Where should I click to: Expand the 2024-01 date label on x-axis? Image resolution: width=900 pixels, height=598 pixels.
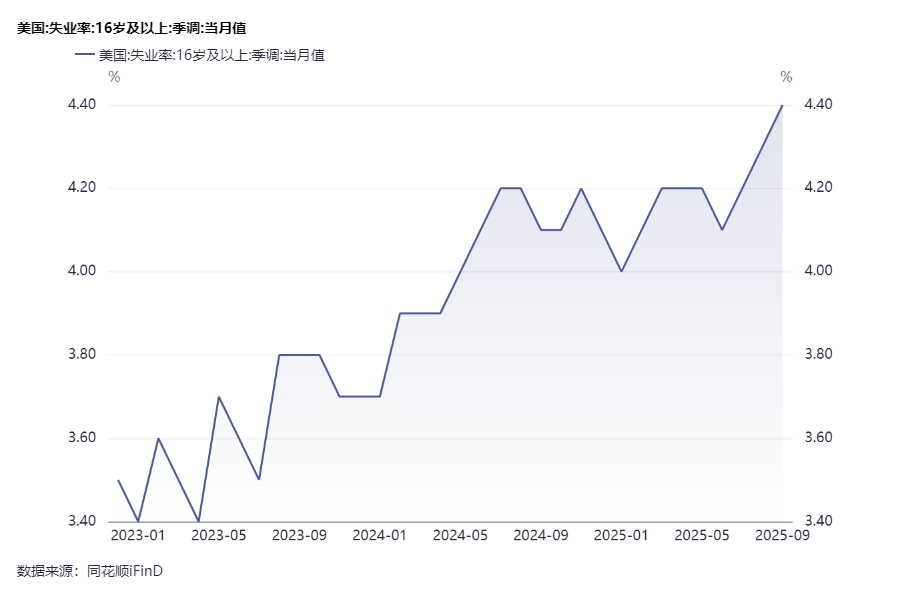(x=377, y=536)
